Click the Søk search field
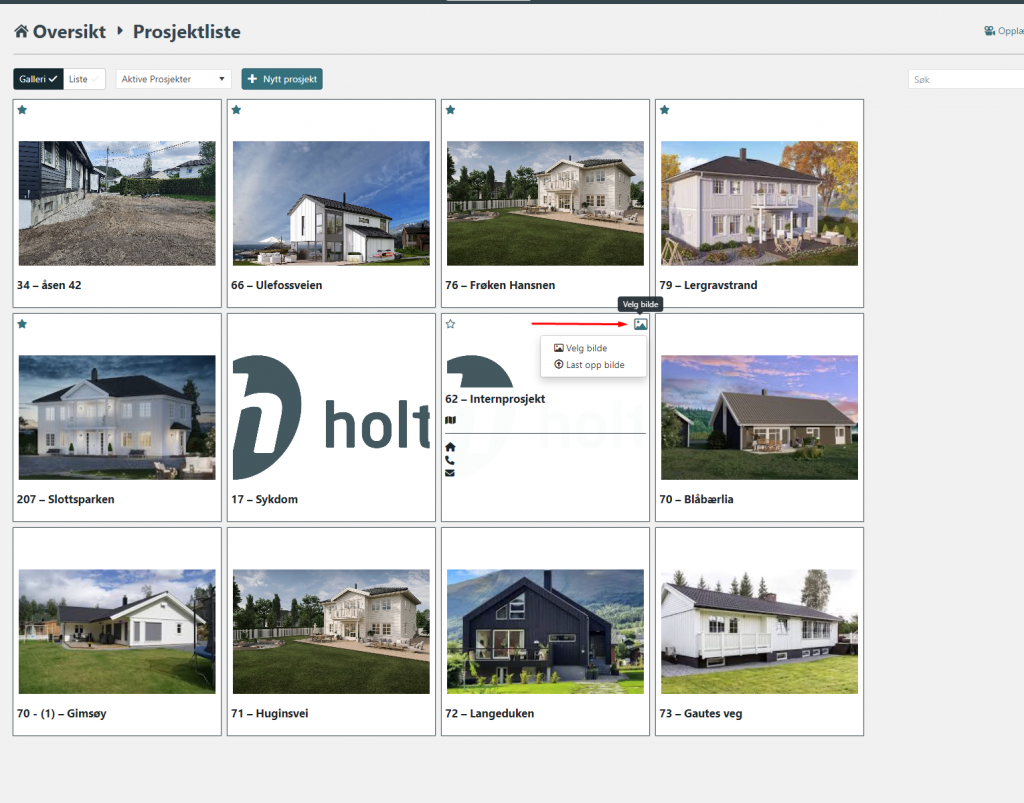 [x=965, y=79]
